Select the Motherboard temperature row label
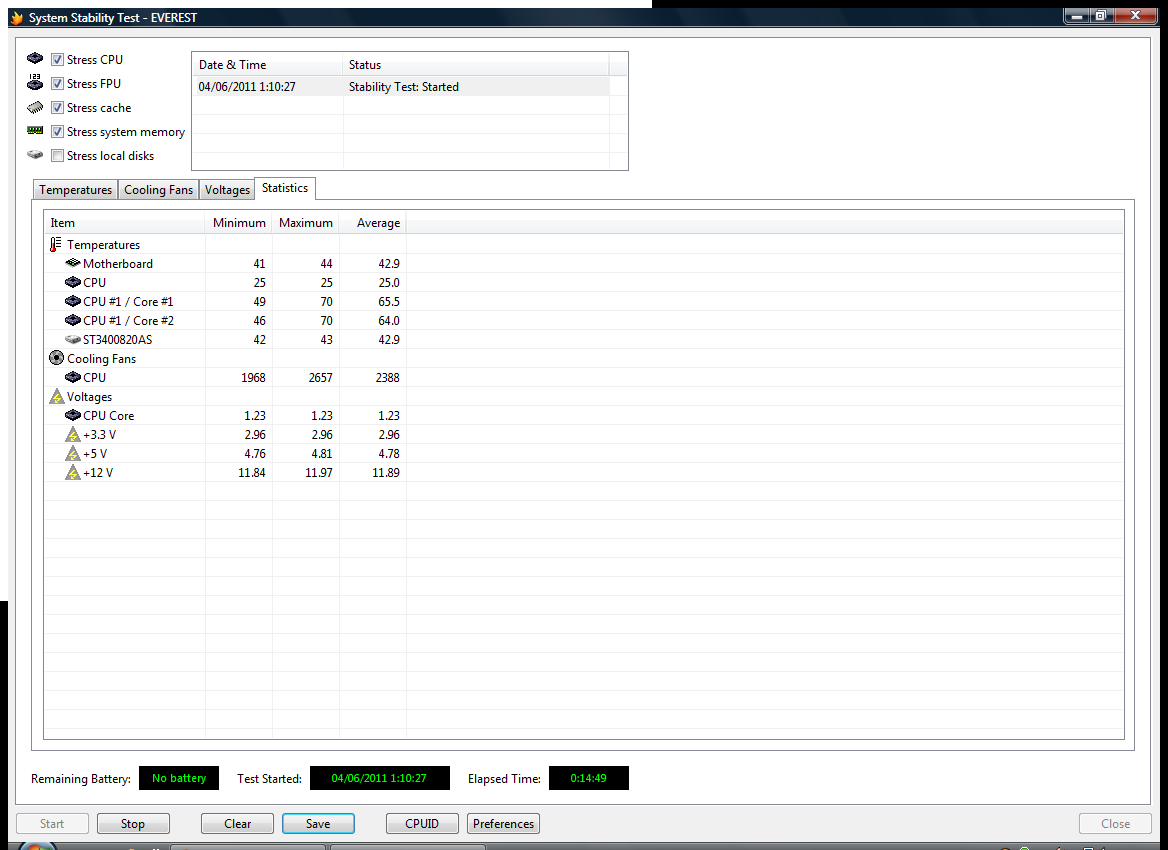Viewport: 1168px width, 850px height. coord(118,264)
